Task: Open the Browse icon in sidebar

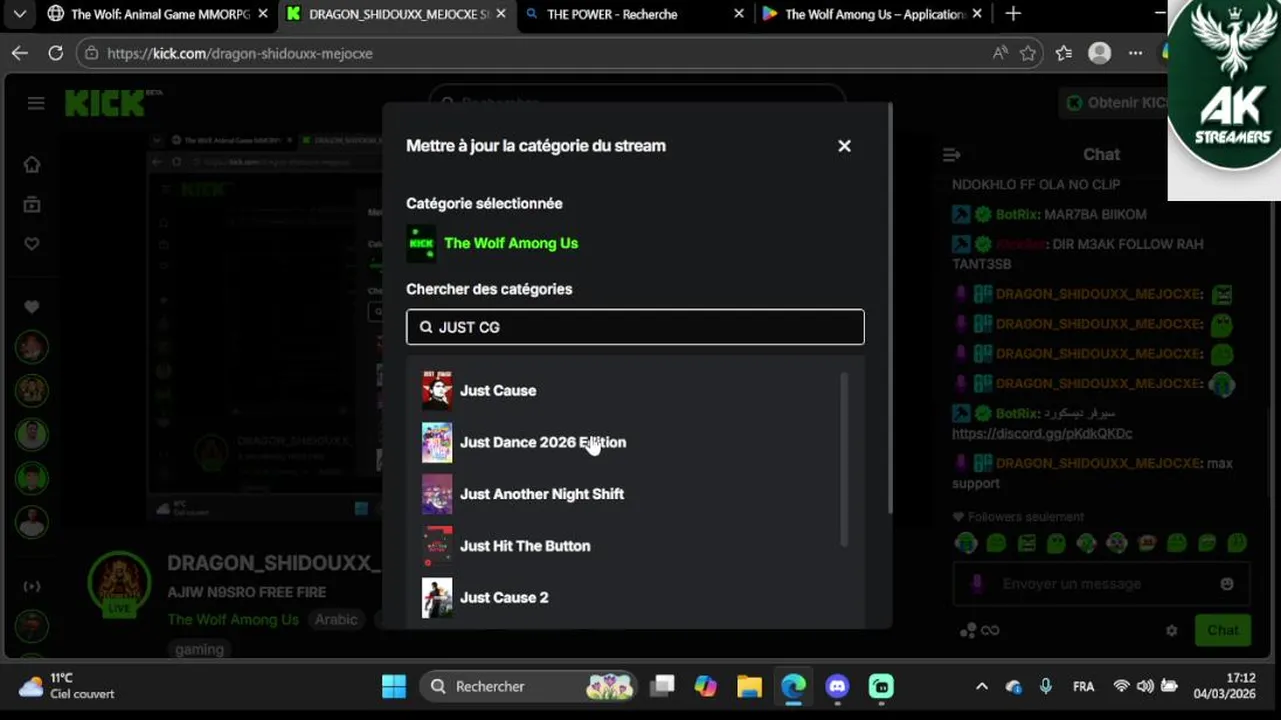Action: coord(32,204)
